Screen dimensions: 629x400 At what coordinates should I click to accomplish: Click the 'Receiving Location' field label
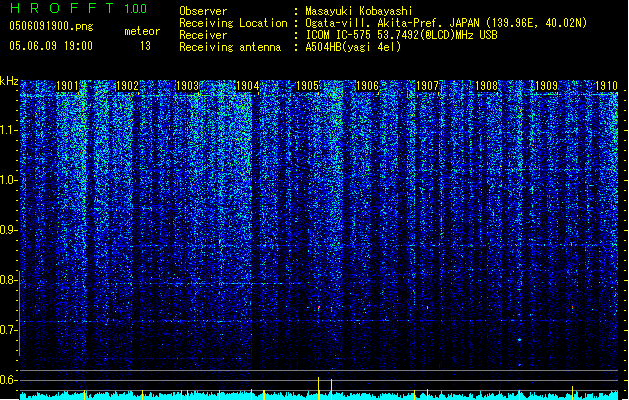[233, 23]
